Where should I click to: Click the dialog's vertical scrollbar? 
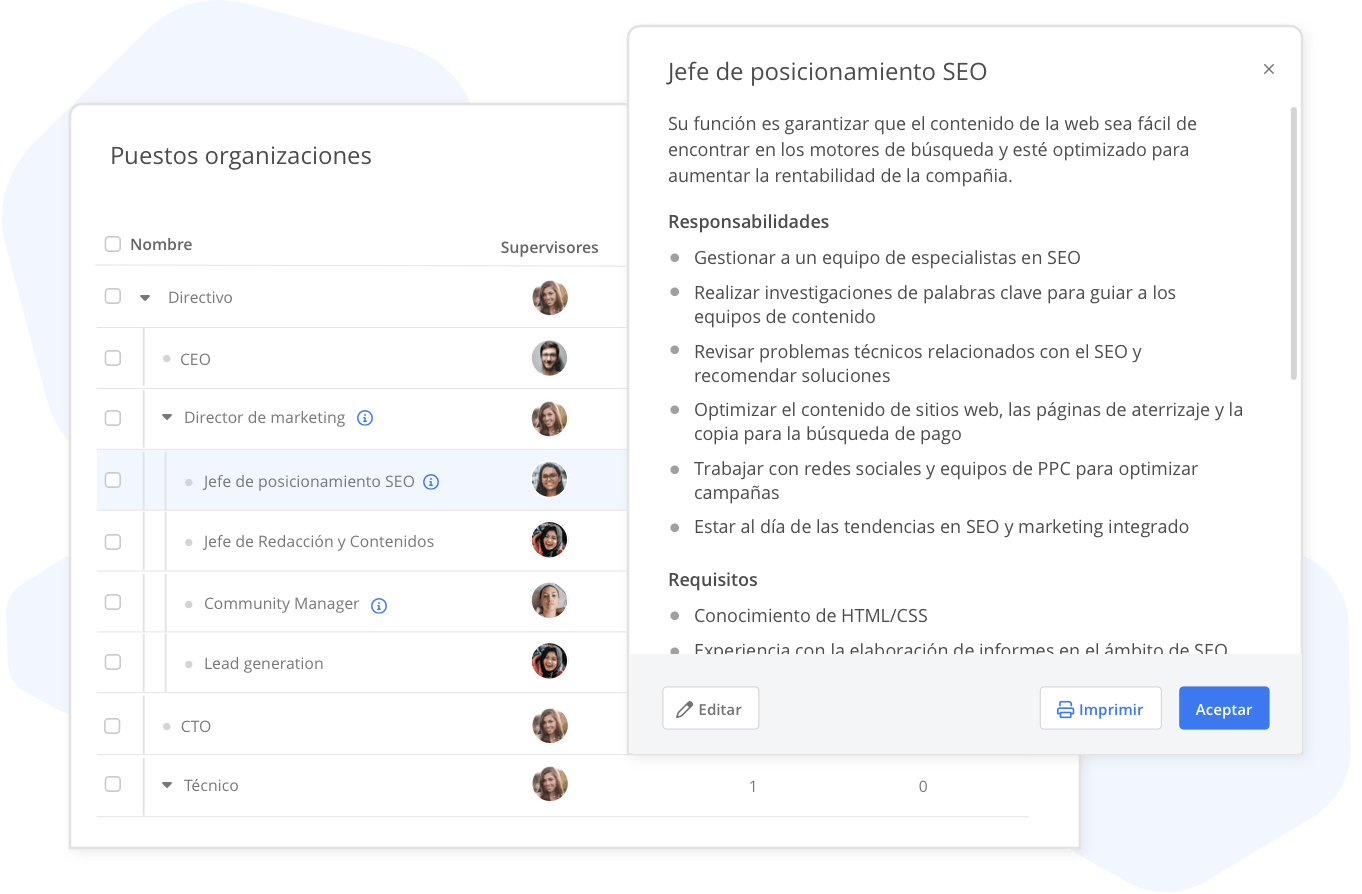point(1294,243)
